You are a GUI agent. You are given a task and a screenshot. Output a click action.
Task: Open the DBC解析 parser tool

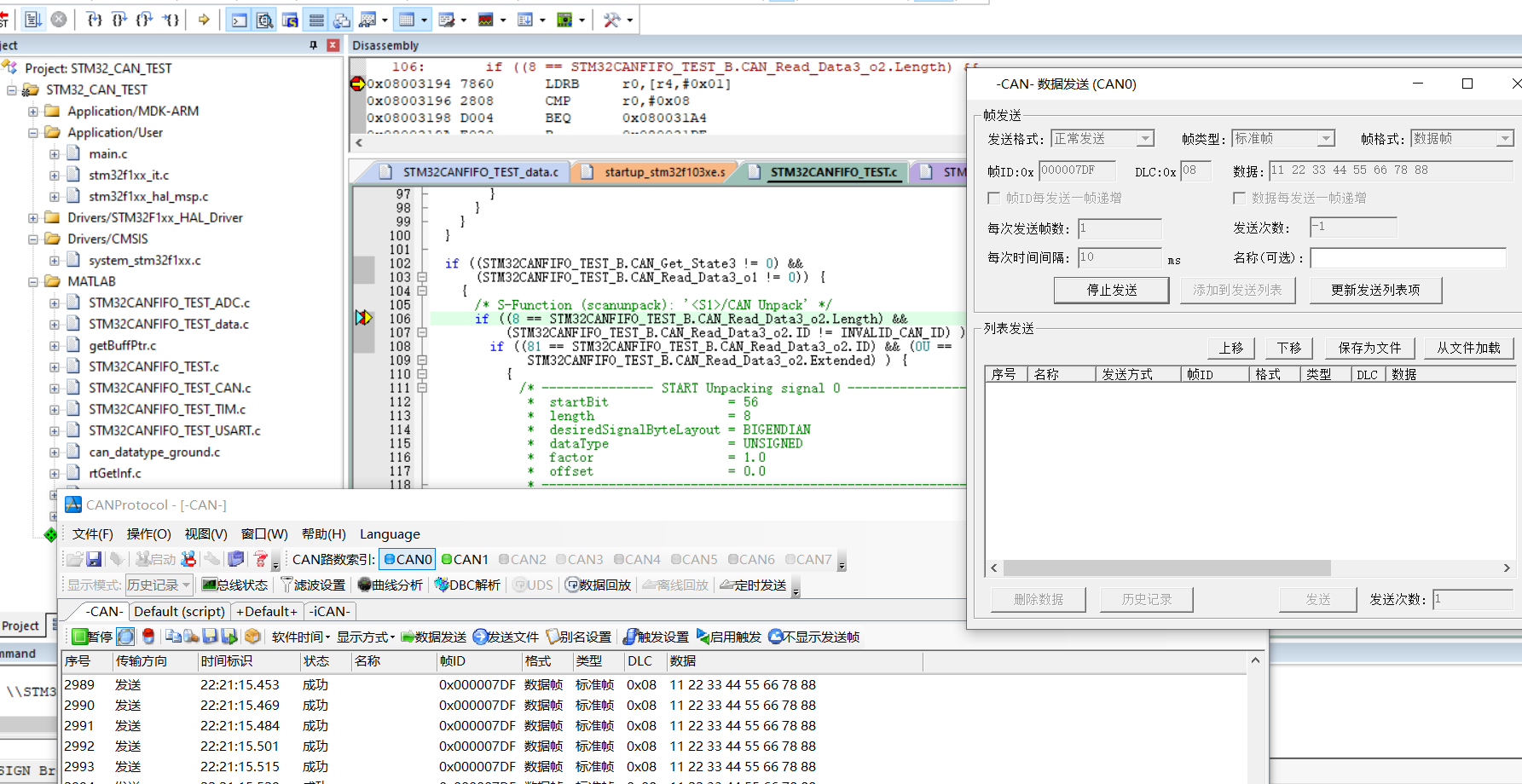click(x=467, y=585)
